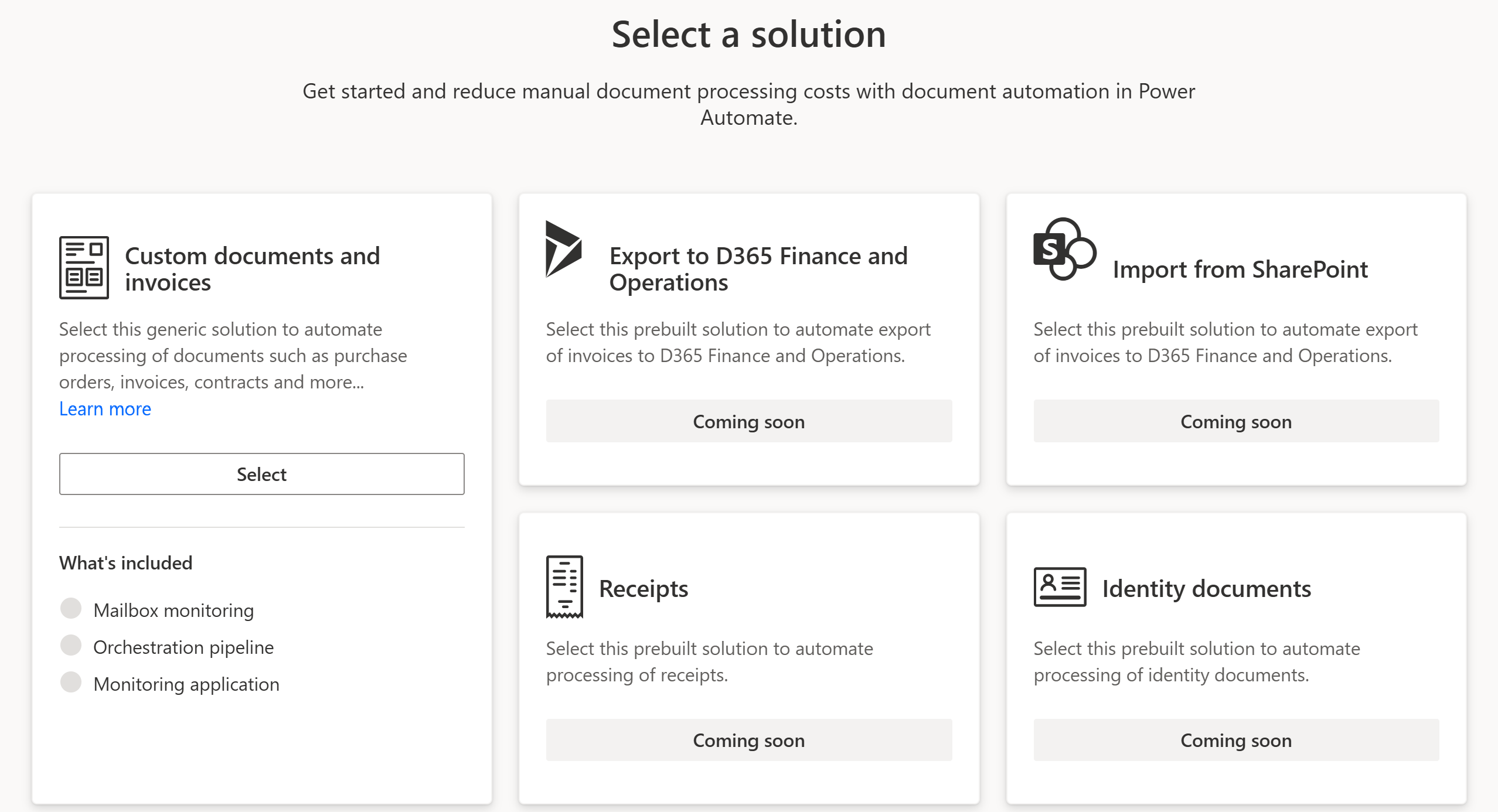This screenshot has width=1498, height=812.
Task: Click the Import from SharePoint title
Action: pyautogui.click(x=1240, y=269)
